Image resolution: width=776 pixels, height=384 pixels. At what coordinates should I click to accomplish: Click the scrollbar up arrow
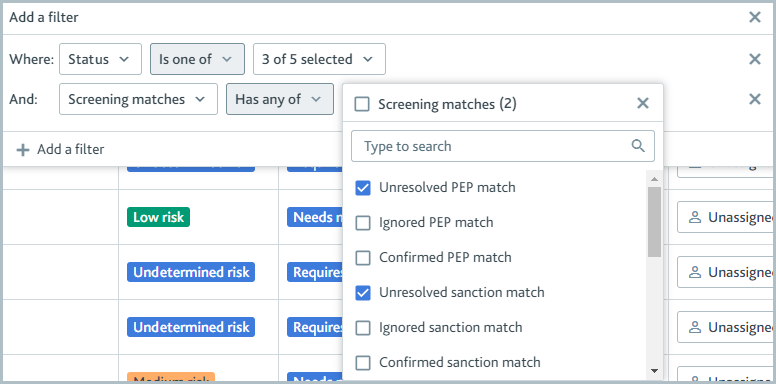654,179
